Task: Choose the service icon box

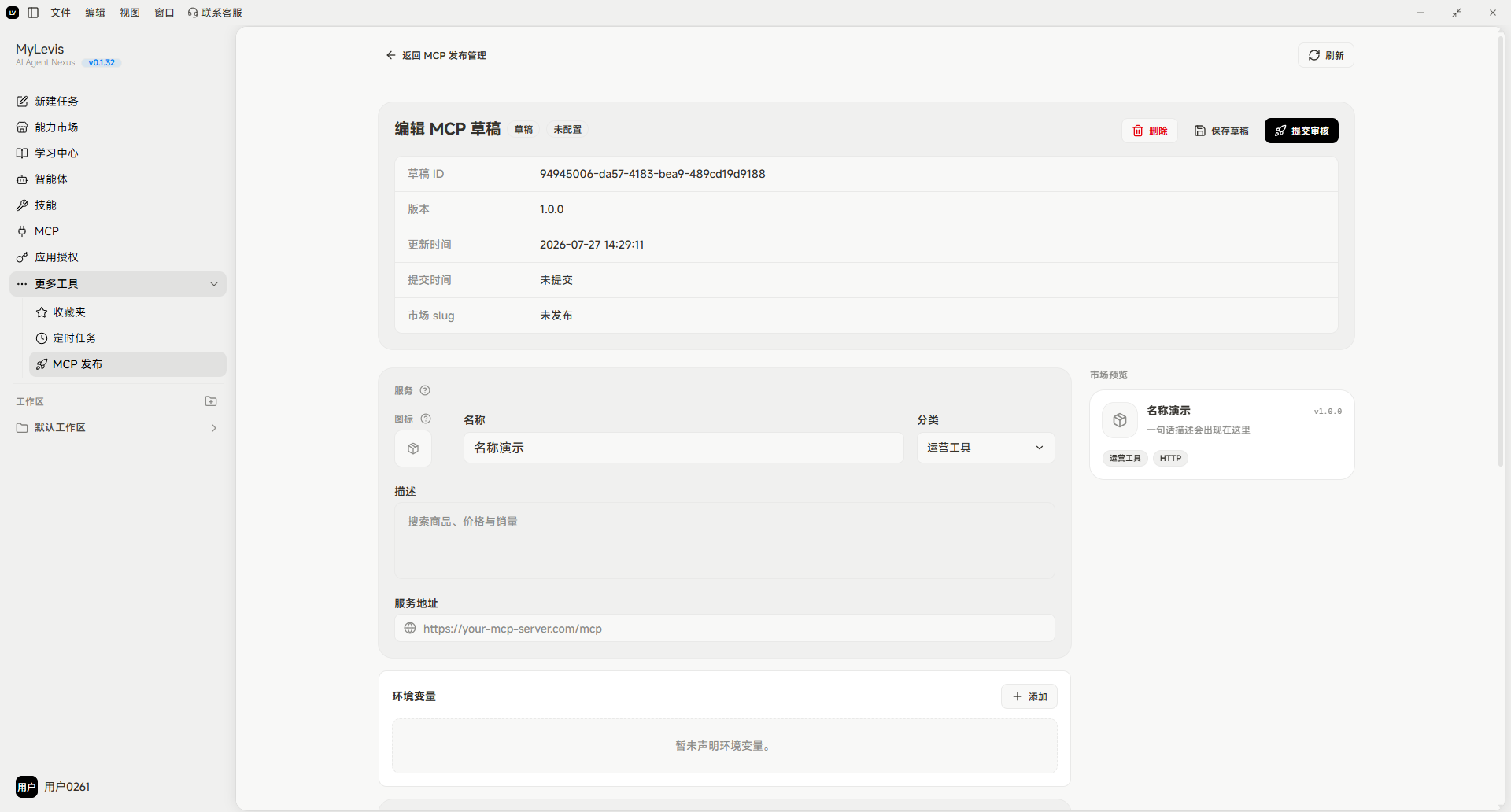Action: 413,448
